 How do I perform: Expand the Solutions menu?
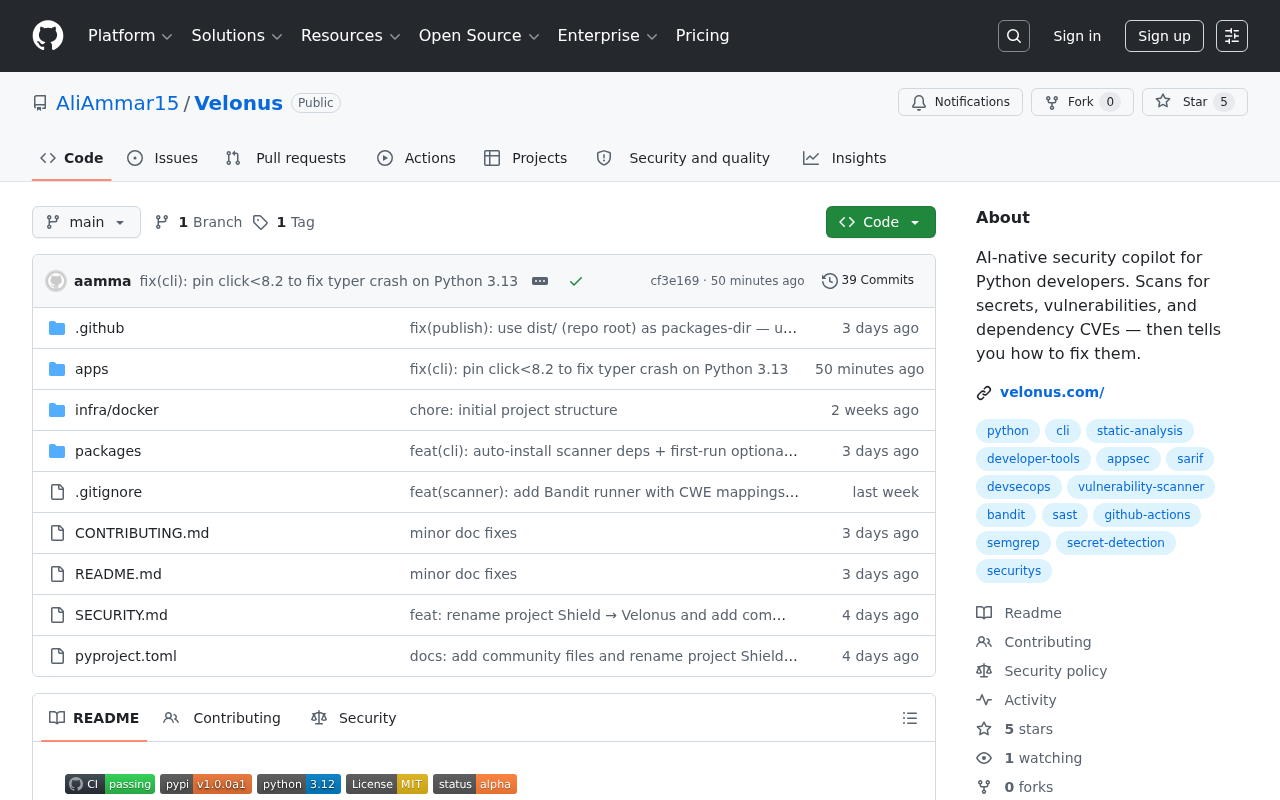237,36
